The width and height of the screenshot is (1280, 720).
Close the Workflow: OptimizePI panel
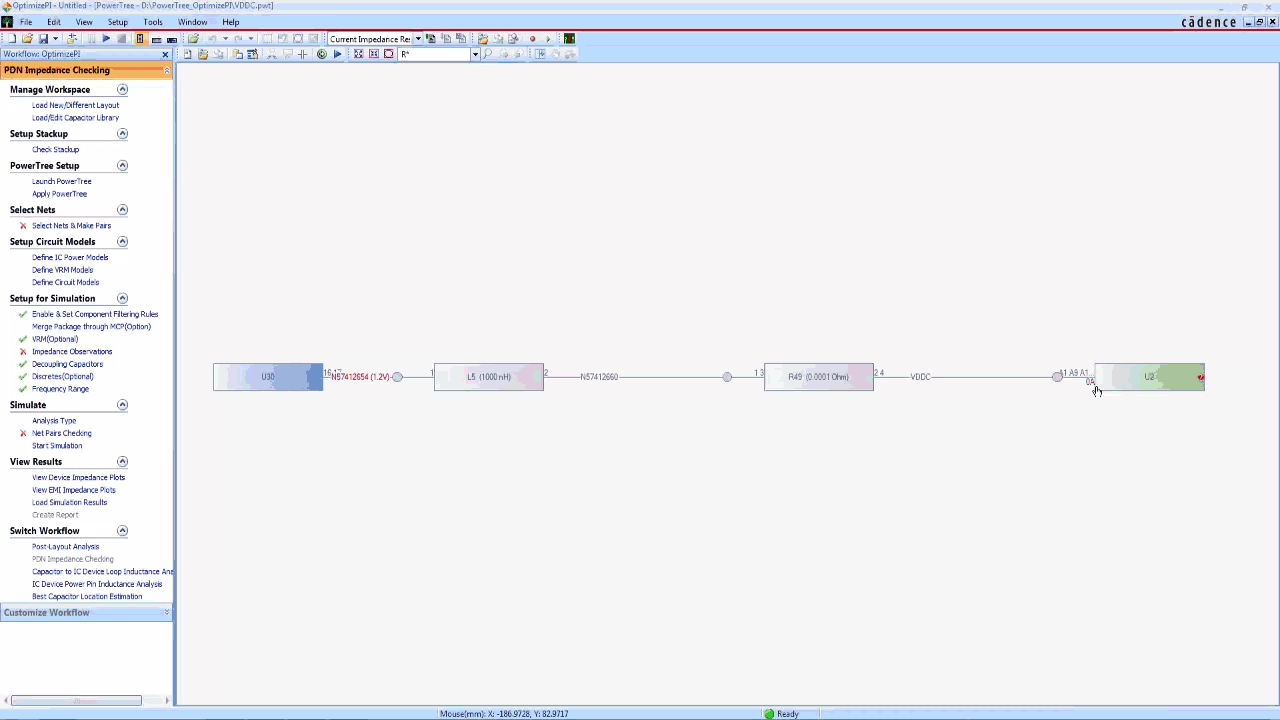click(x=165, y=54)
